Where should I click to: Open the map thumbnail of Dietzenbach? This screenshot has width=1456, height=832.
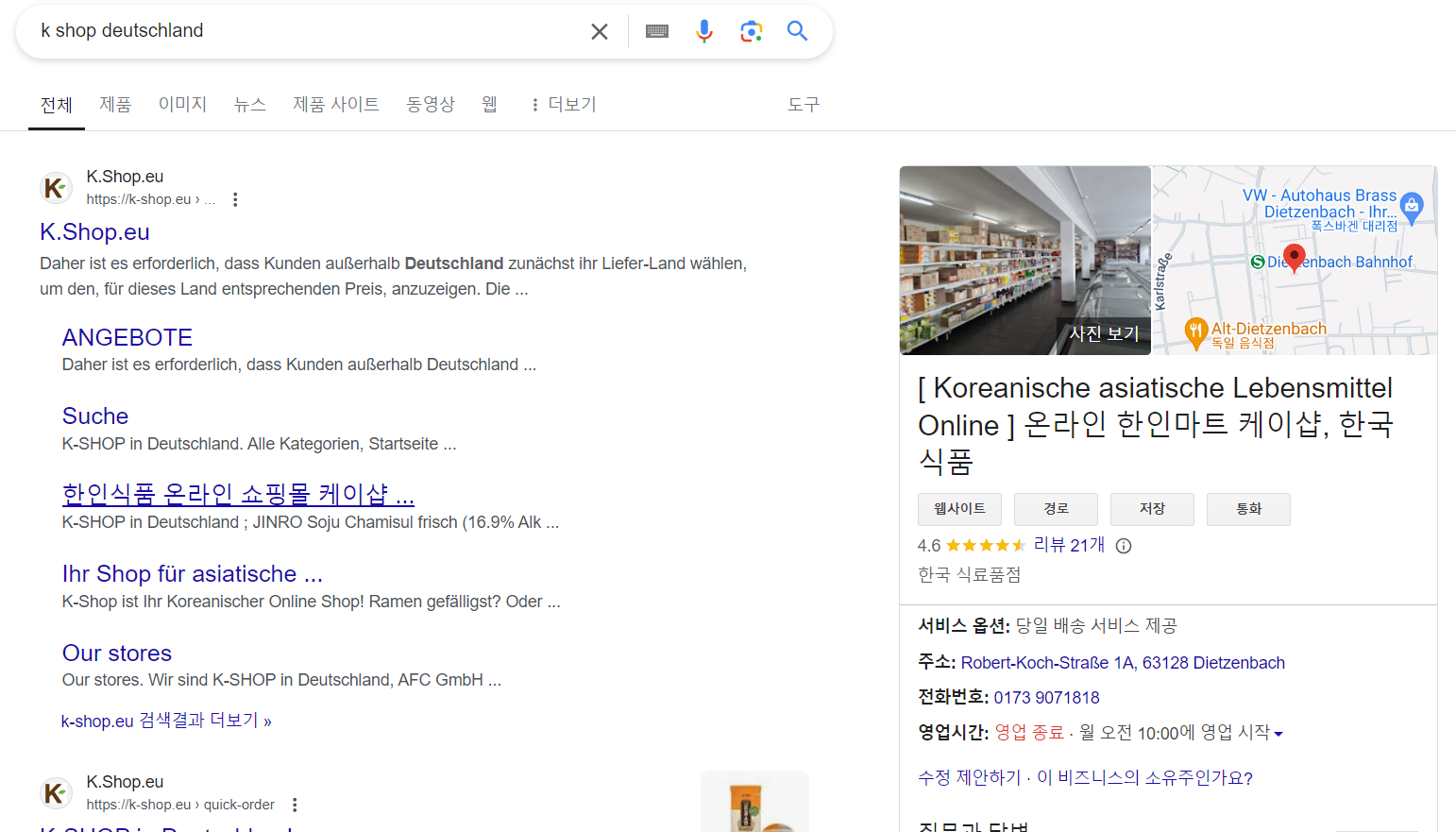1295,261
